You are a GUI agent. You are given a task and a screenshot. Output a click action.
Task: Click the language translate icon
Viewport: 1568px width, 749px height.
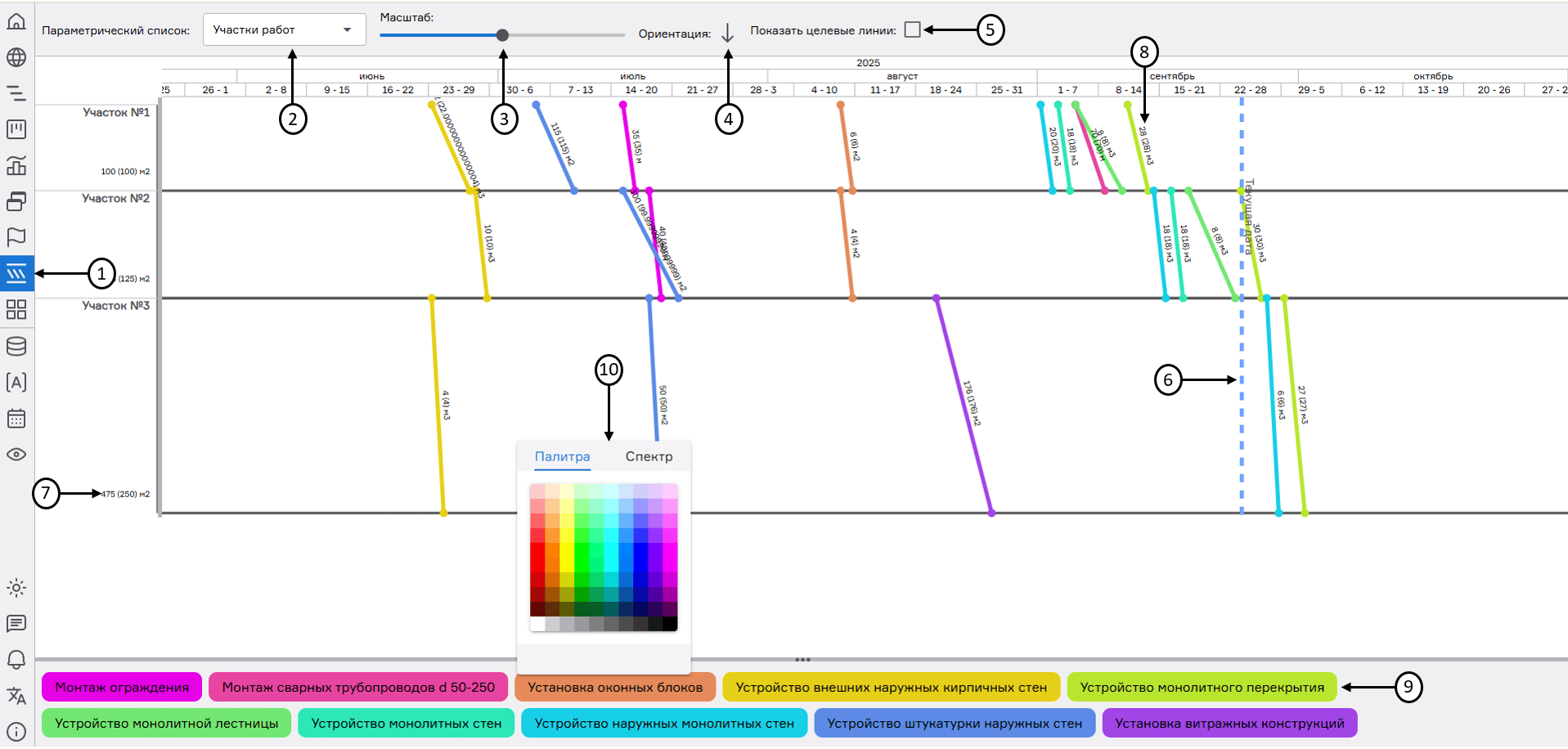click(16, 696)
